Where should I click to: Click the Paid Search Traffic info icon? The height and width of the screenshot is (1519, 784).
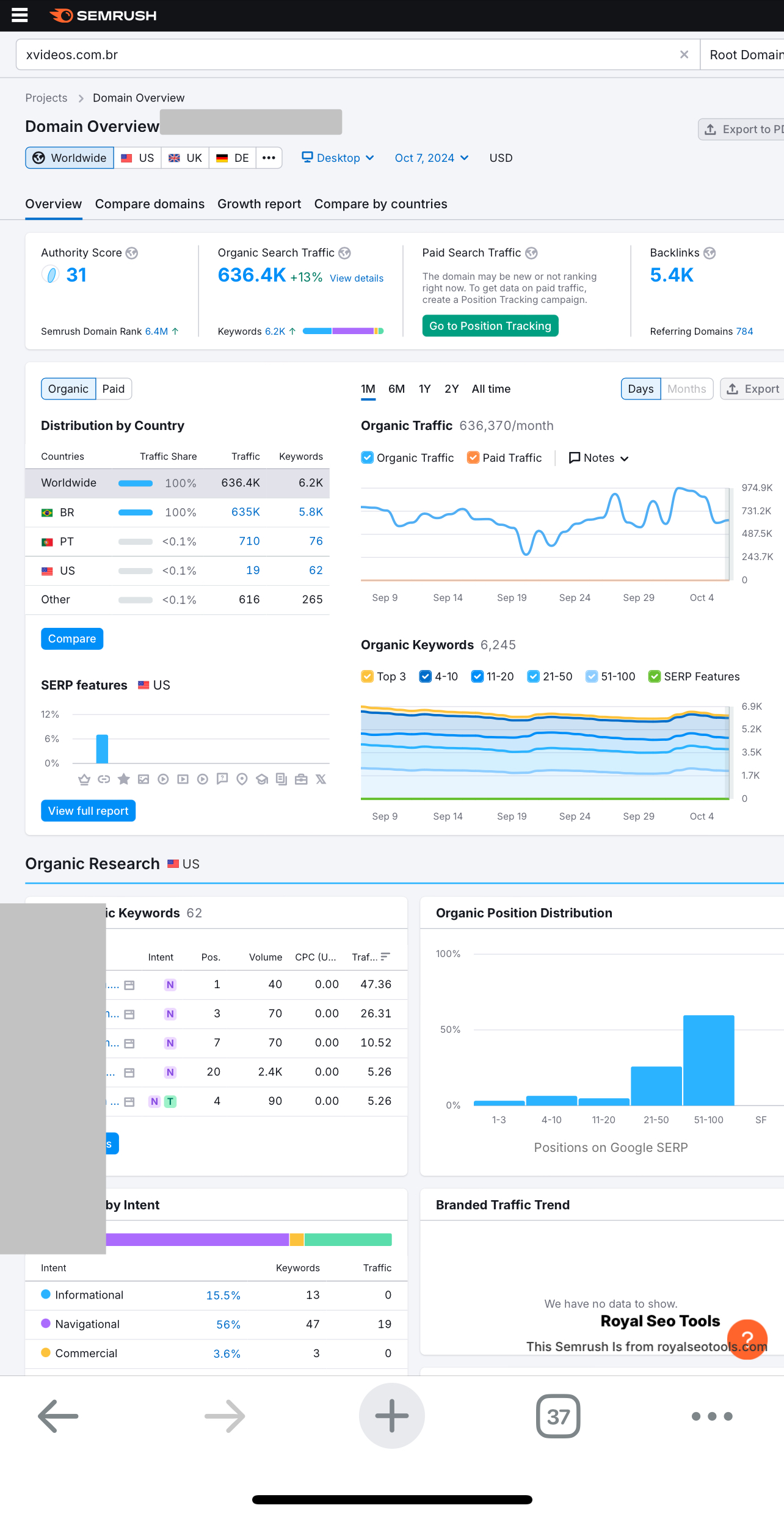(532, 253)
